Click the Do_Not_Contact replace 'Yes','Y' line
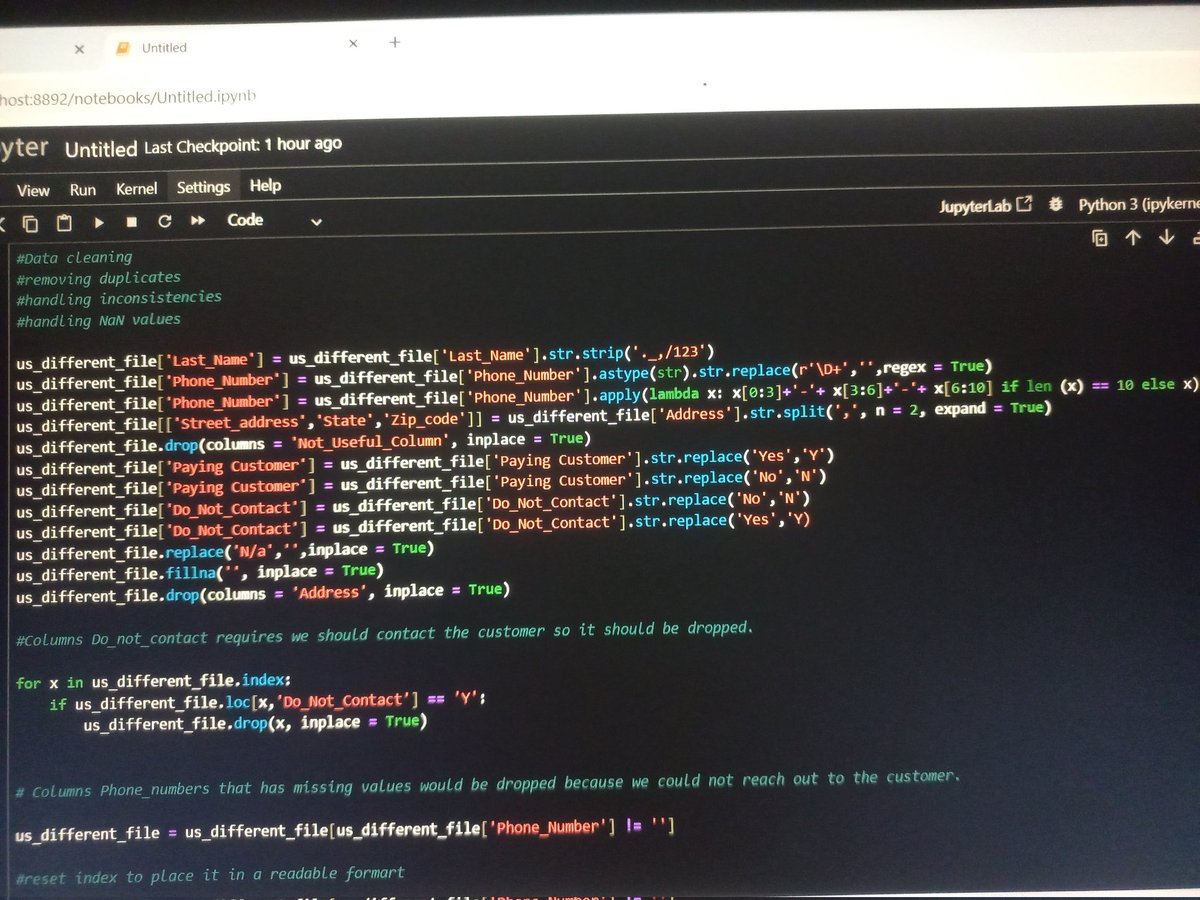 pyautogui.click(x=412, y=526)
